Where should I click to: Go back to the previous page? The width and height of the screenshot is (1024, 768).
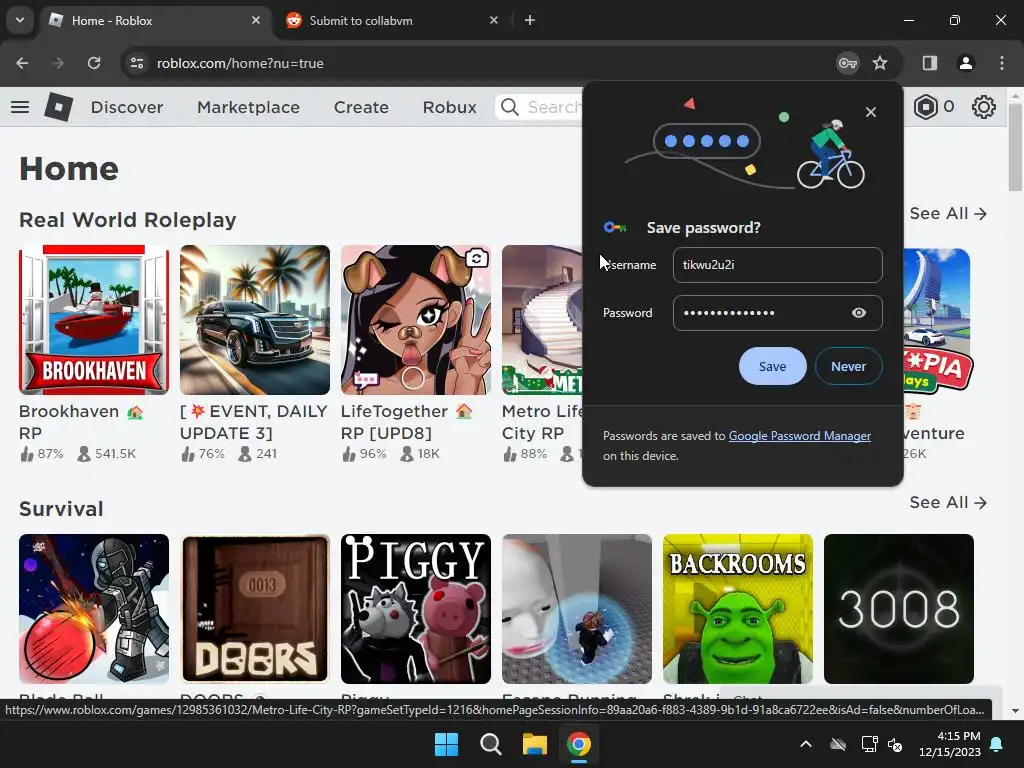click(22, 63)
